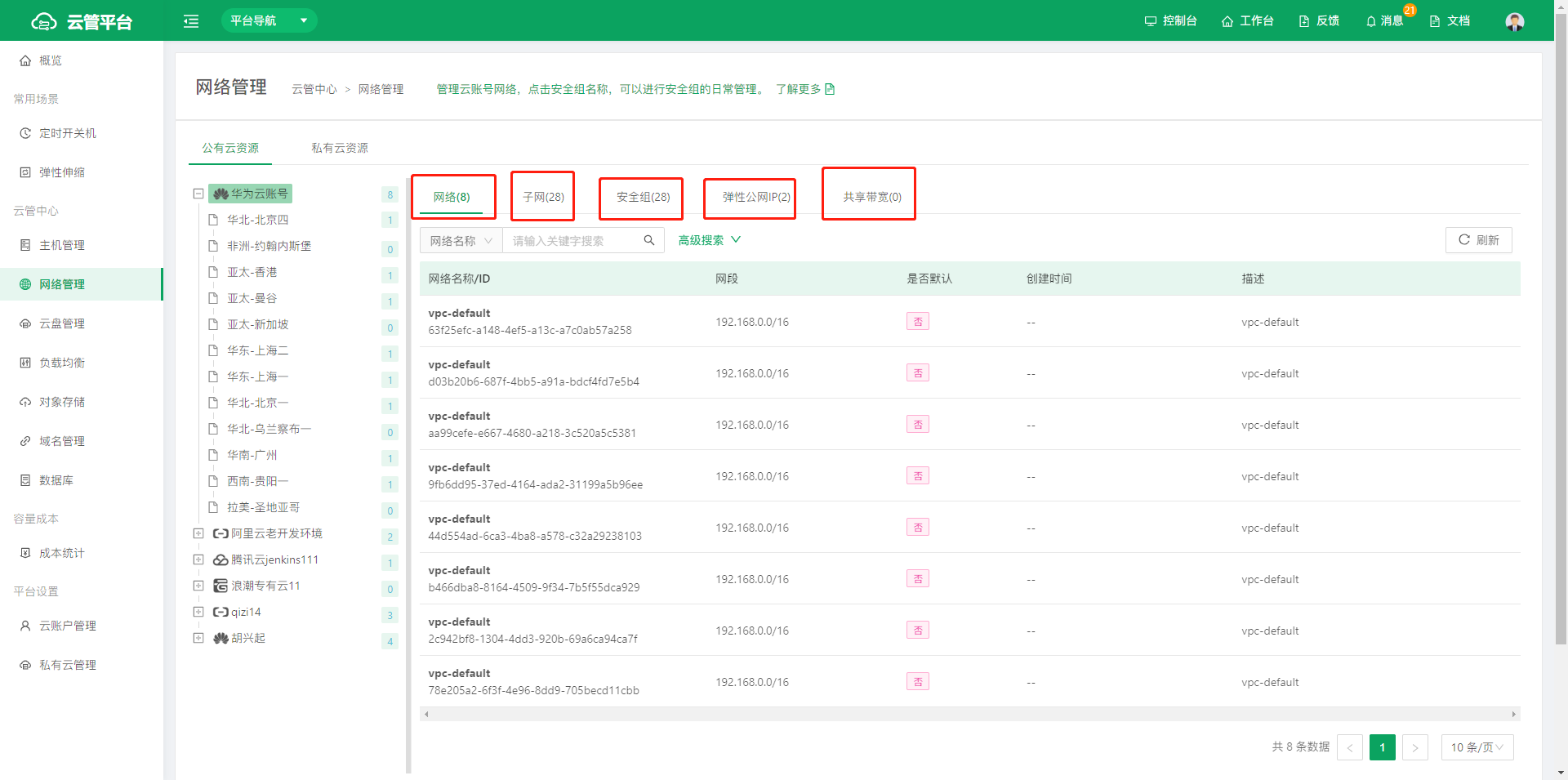Expand the 浪潮专有云11 tree node
This screenshot has height=780, width=1568.
198,586
